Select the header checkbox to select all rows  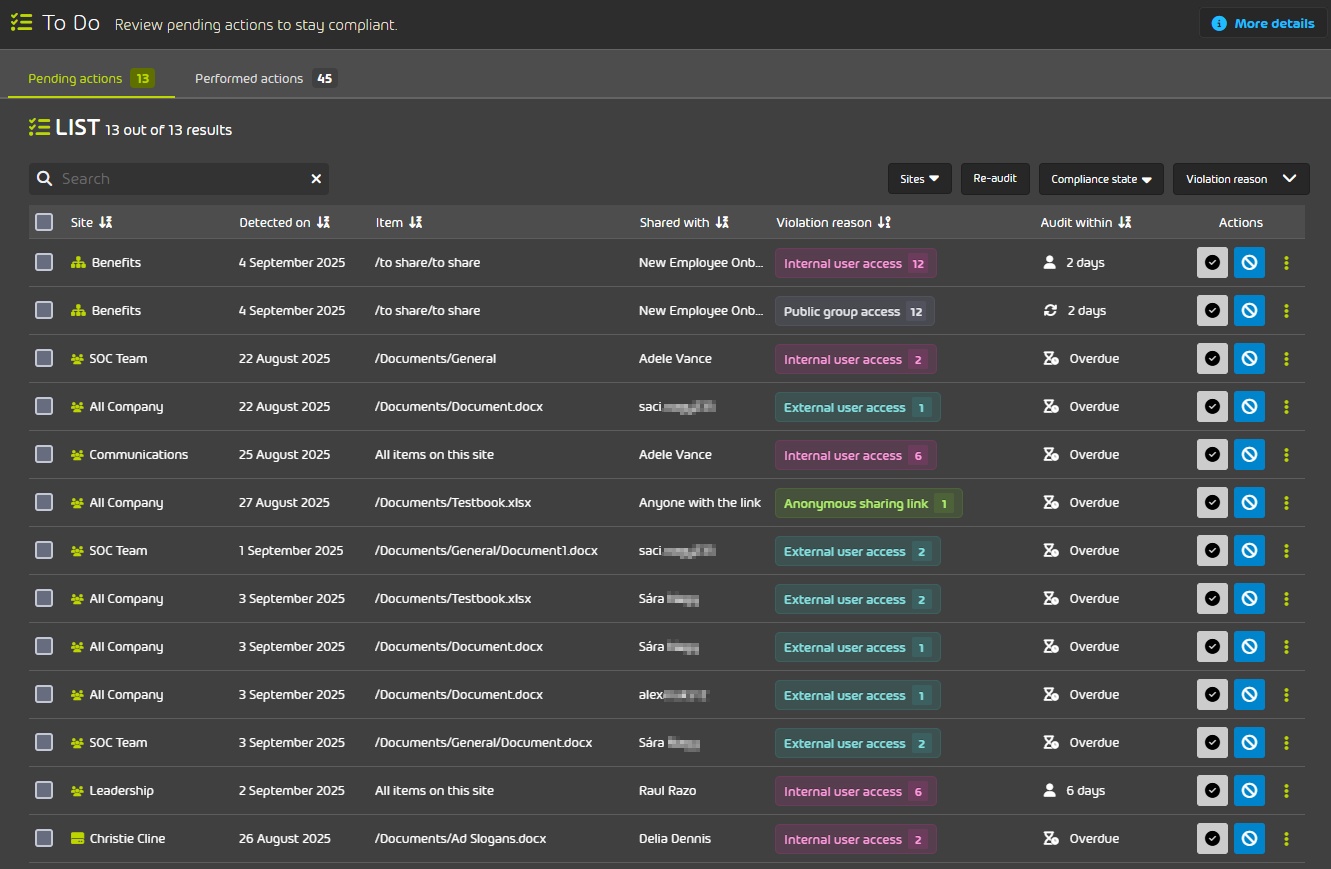(x=44, y=222)
